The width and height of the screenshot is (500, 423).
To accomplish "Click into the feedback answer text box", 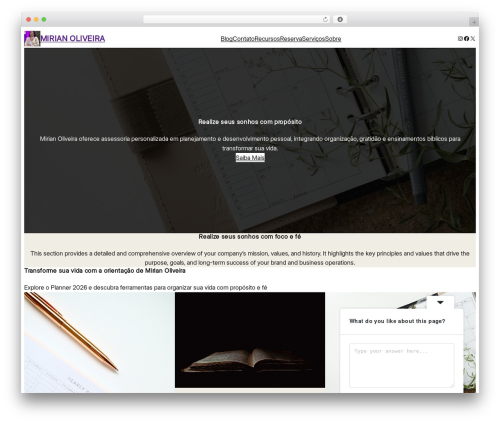I will [402, 365].
